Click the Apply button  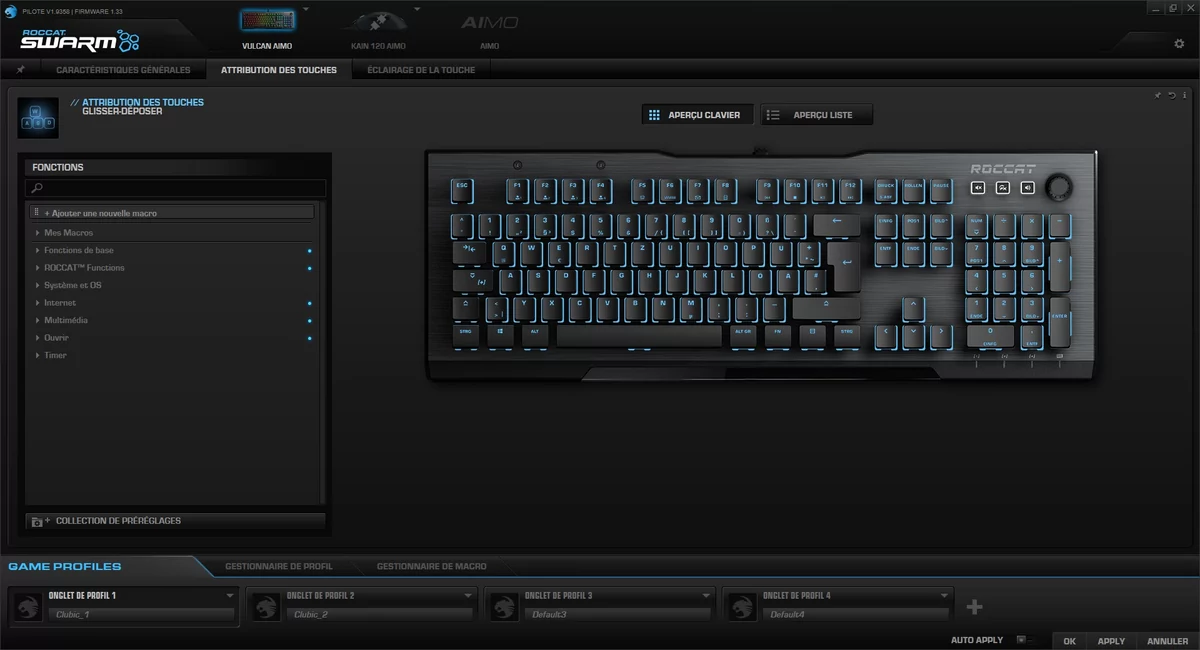pos(1111,641)
